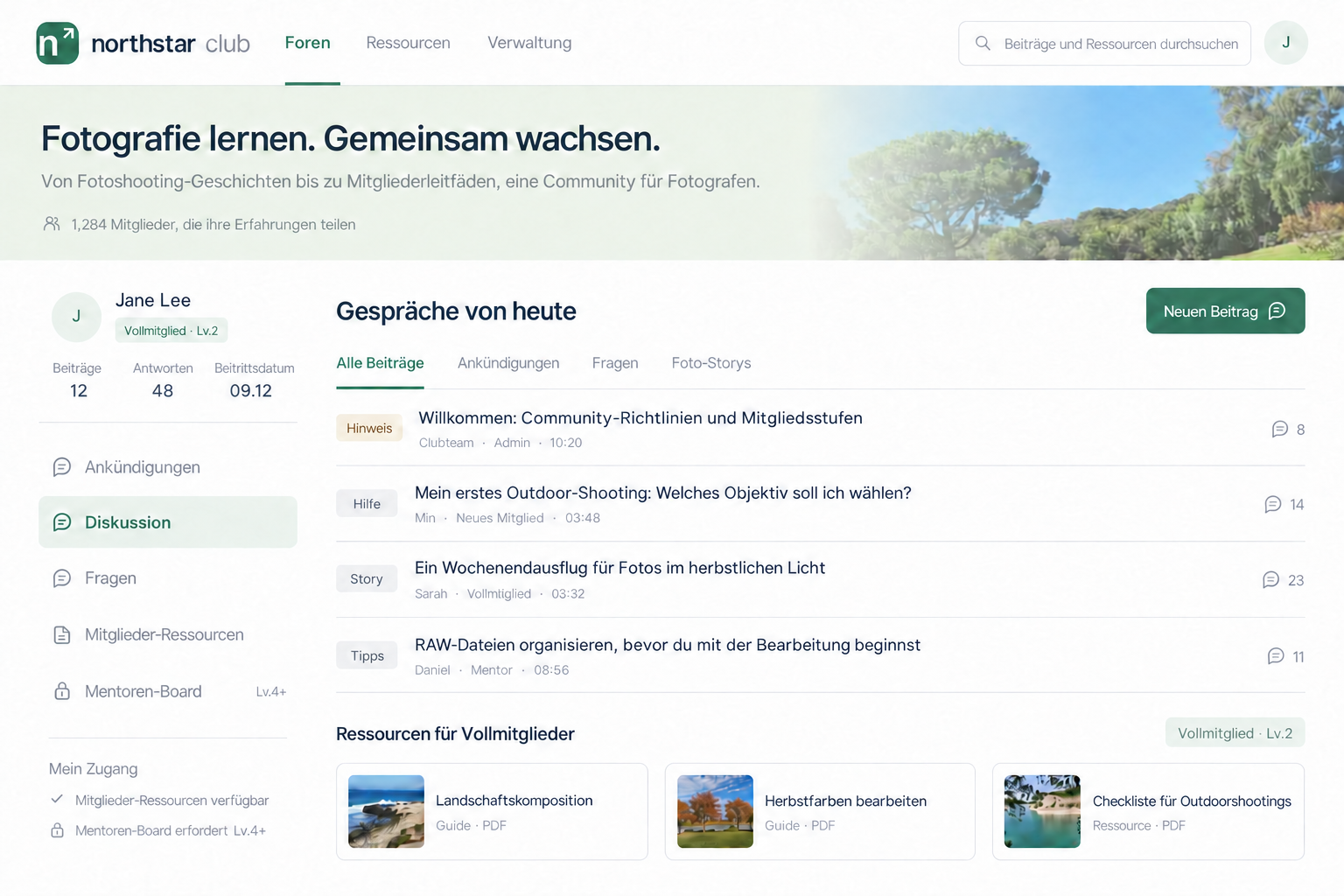Open the Landschaftskomposition guide thumbnail
The height and width of the screenshot is (896, 1344).
point(386,811)
